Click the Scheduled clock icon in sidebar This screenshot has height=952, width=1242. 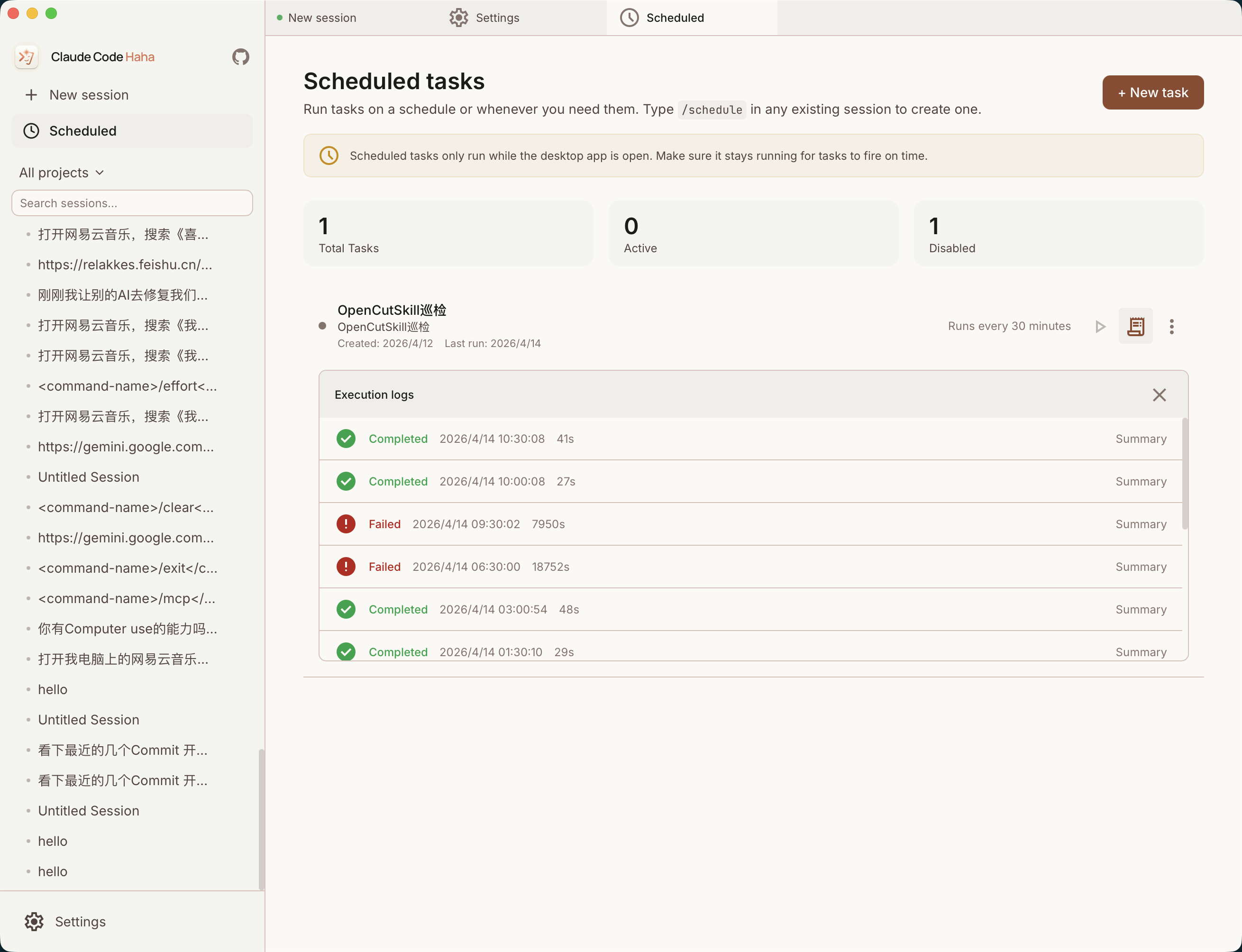[x=31, y=131]
